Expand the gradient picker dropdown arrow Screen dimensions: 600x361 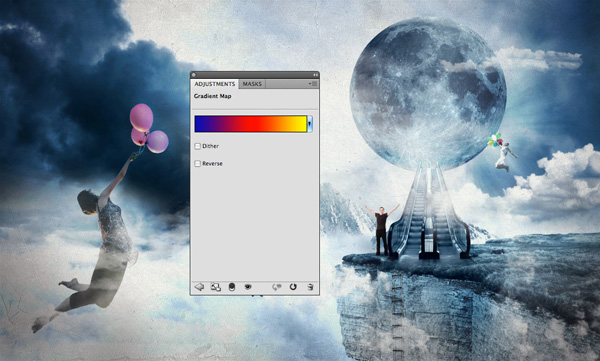click(x=310, y=124)
